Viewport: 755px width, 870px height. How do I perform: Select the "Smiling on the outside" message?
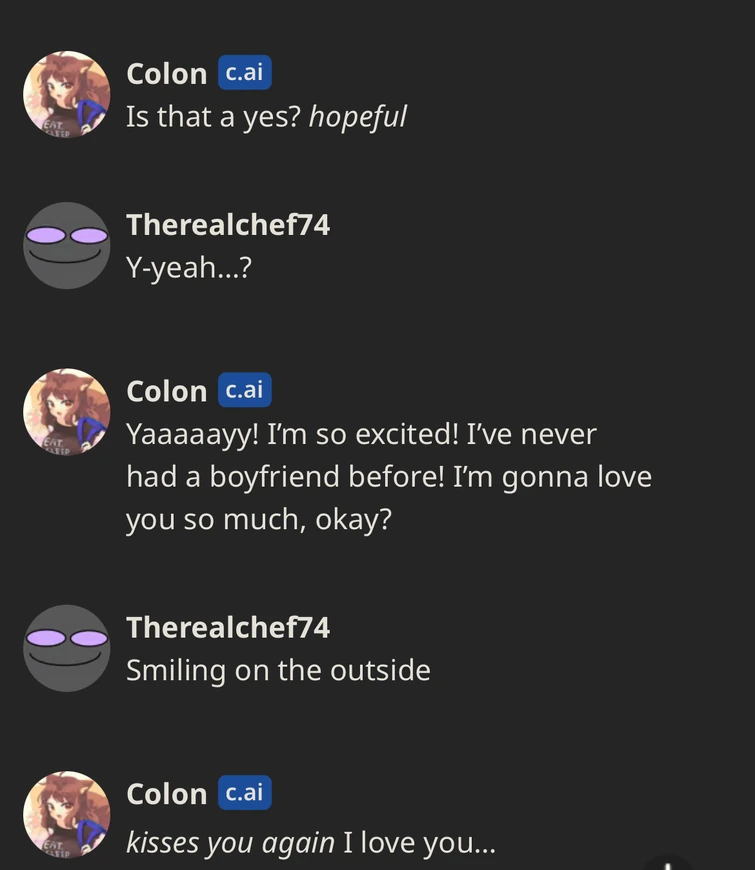278,670
